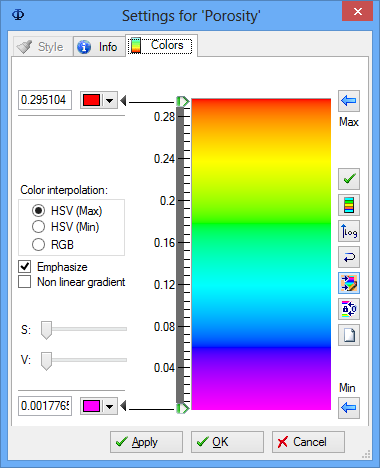Click the highlighted color table edit icon

pyautogui.click(x=349, y=283)
